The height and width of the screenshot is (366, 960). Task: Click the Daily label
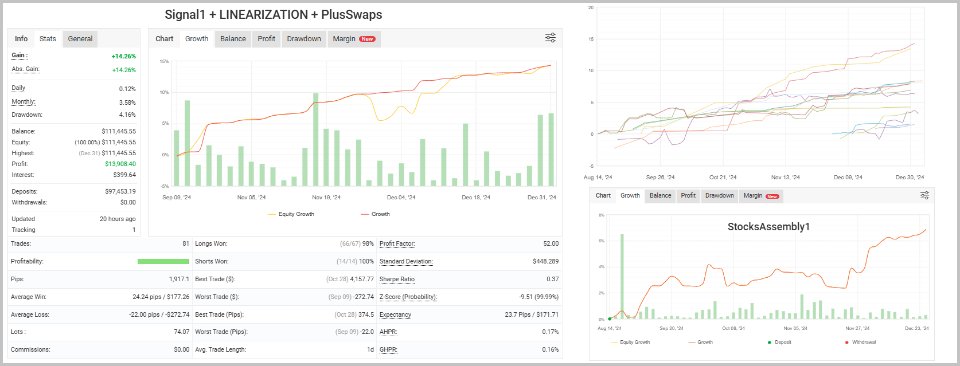click(18, 88)
